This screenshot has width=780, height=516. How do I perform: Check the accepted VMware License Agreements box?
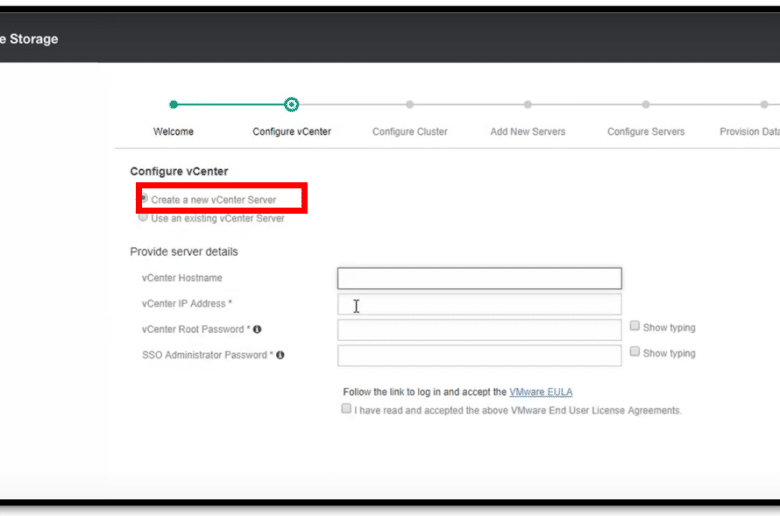[x=346, y=409]
